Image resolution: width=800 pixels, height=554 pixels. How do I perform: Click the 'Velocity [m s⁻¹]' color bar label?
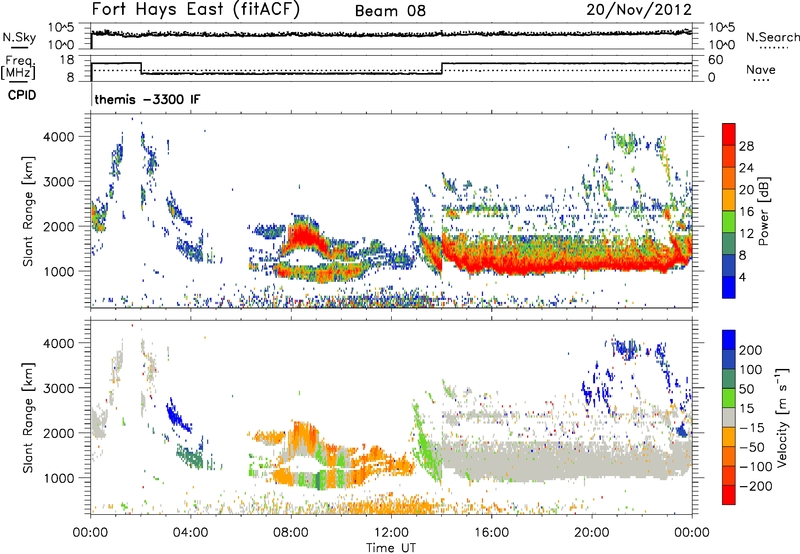tap(782, 417)
